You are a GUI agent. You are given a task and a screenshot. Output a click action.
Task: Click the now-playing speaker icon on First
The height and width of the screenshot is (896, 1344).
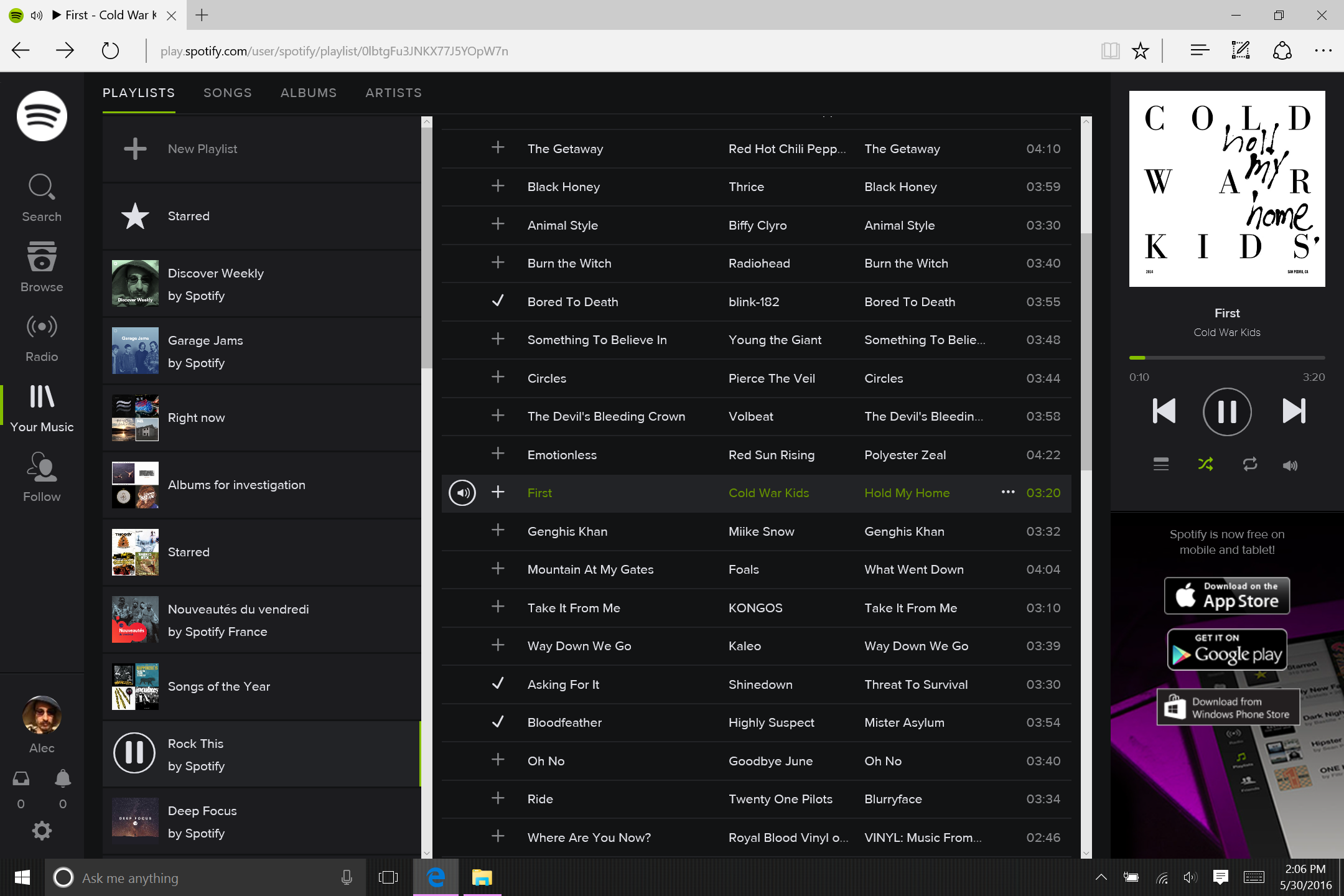462,493
